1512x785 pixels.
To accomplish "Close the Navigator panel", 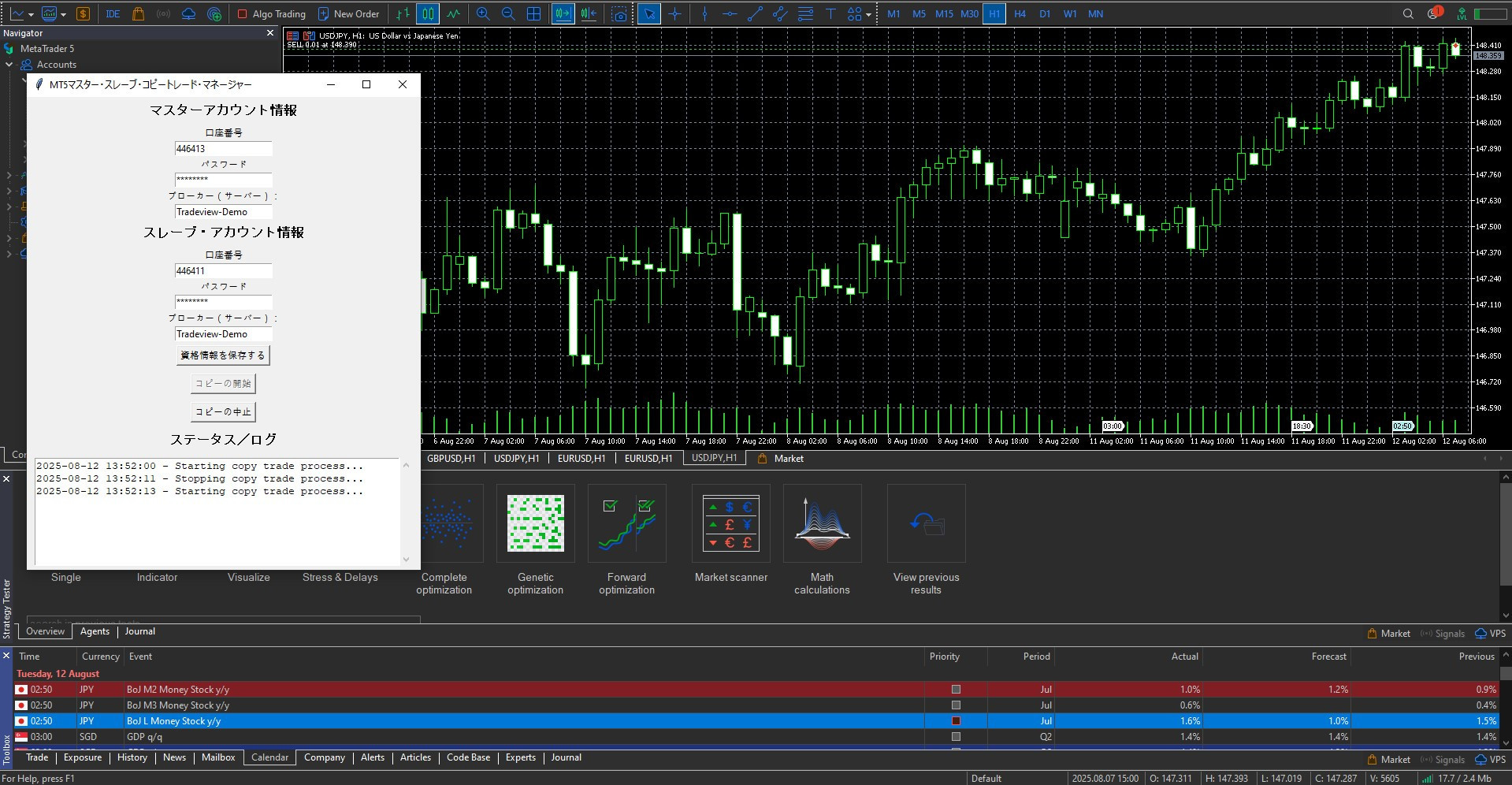I will [x=270, y=33].
